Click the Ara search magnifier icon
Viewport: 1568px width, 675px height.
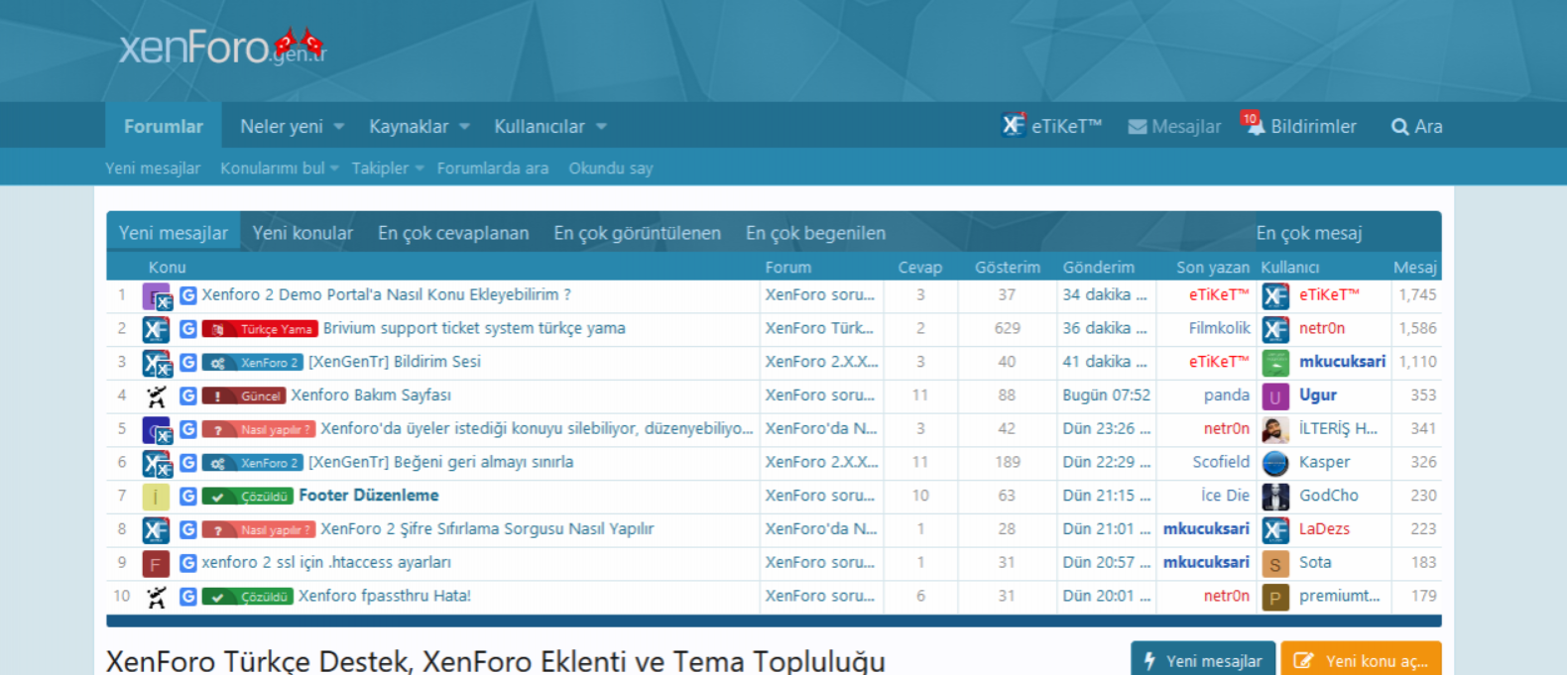point(1399,127)
